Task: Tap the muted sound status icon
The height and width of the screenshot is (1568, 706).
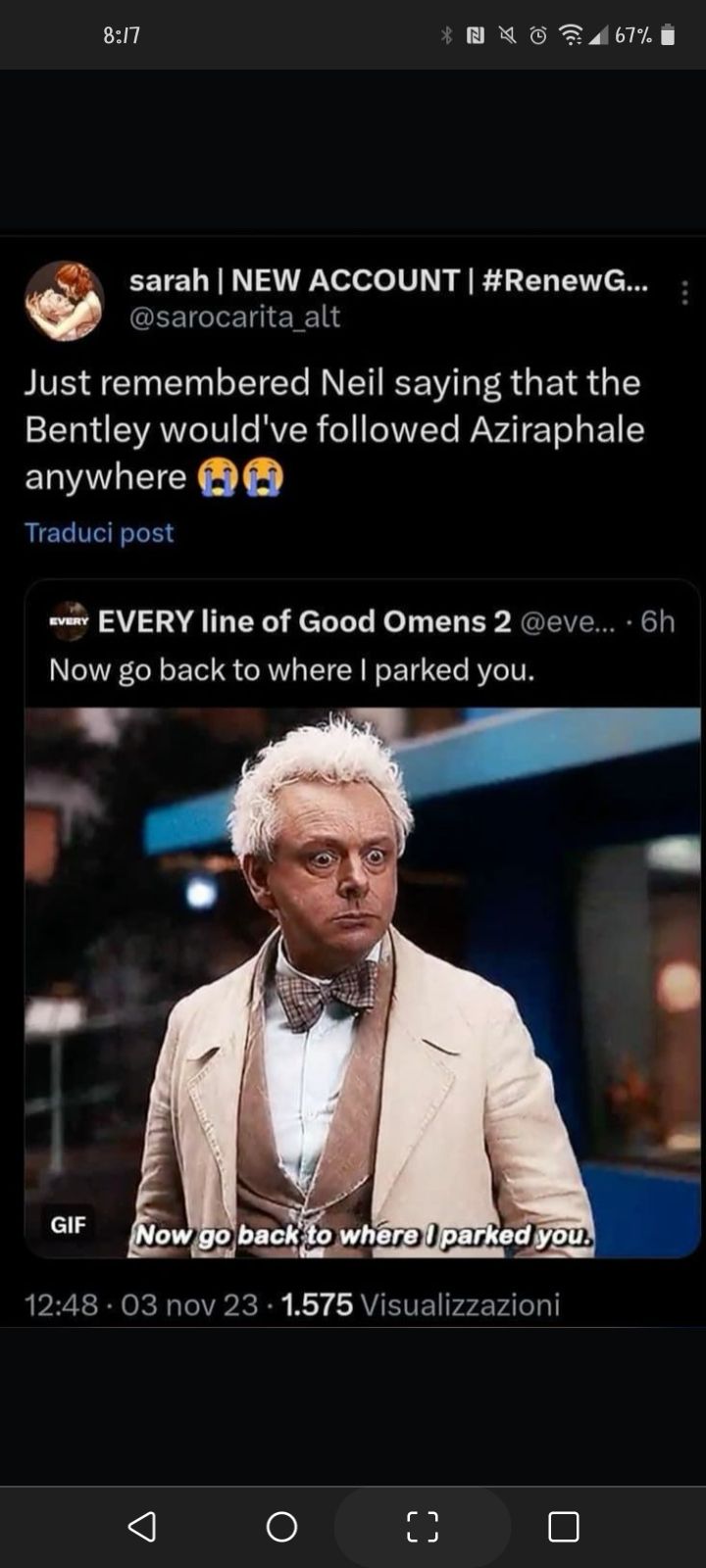Action: click(507, 35)
